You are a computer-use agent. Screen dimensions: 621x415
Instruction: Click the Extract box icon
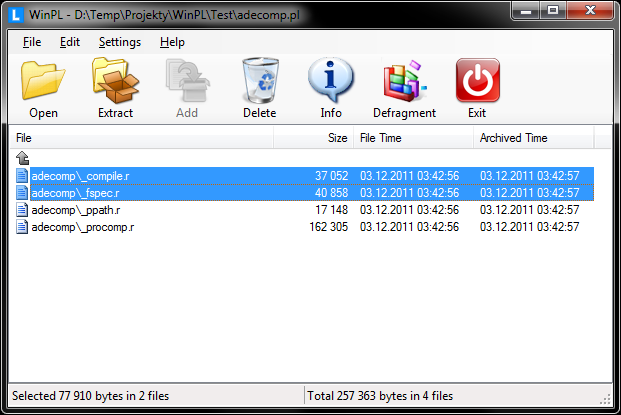(115, 80)
